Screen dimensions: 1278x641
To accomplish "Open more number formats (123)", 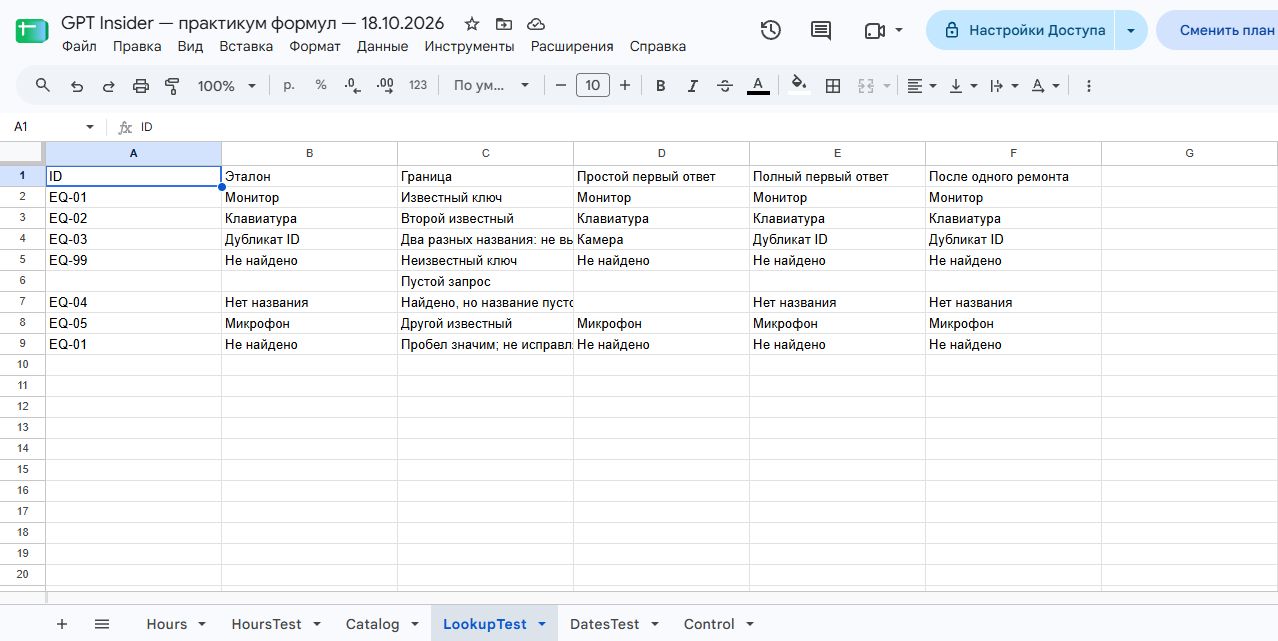I will [x=418, y=86].
